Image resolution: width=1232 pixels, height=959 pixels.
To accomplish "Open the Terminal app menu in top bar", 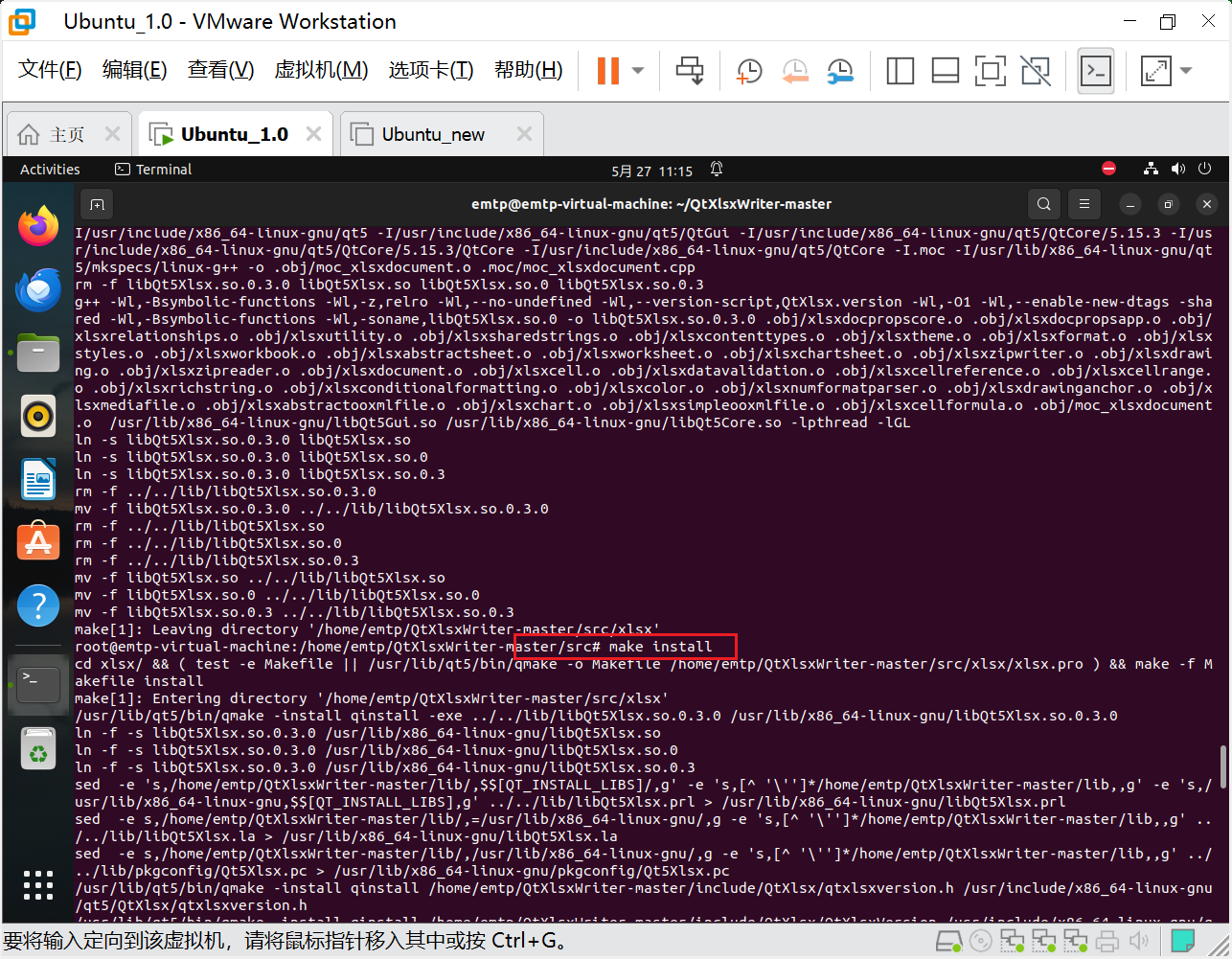I will tap(153, 170).
